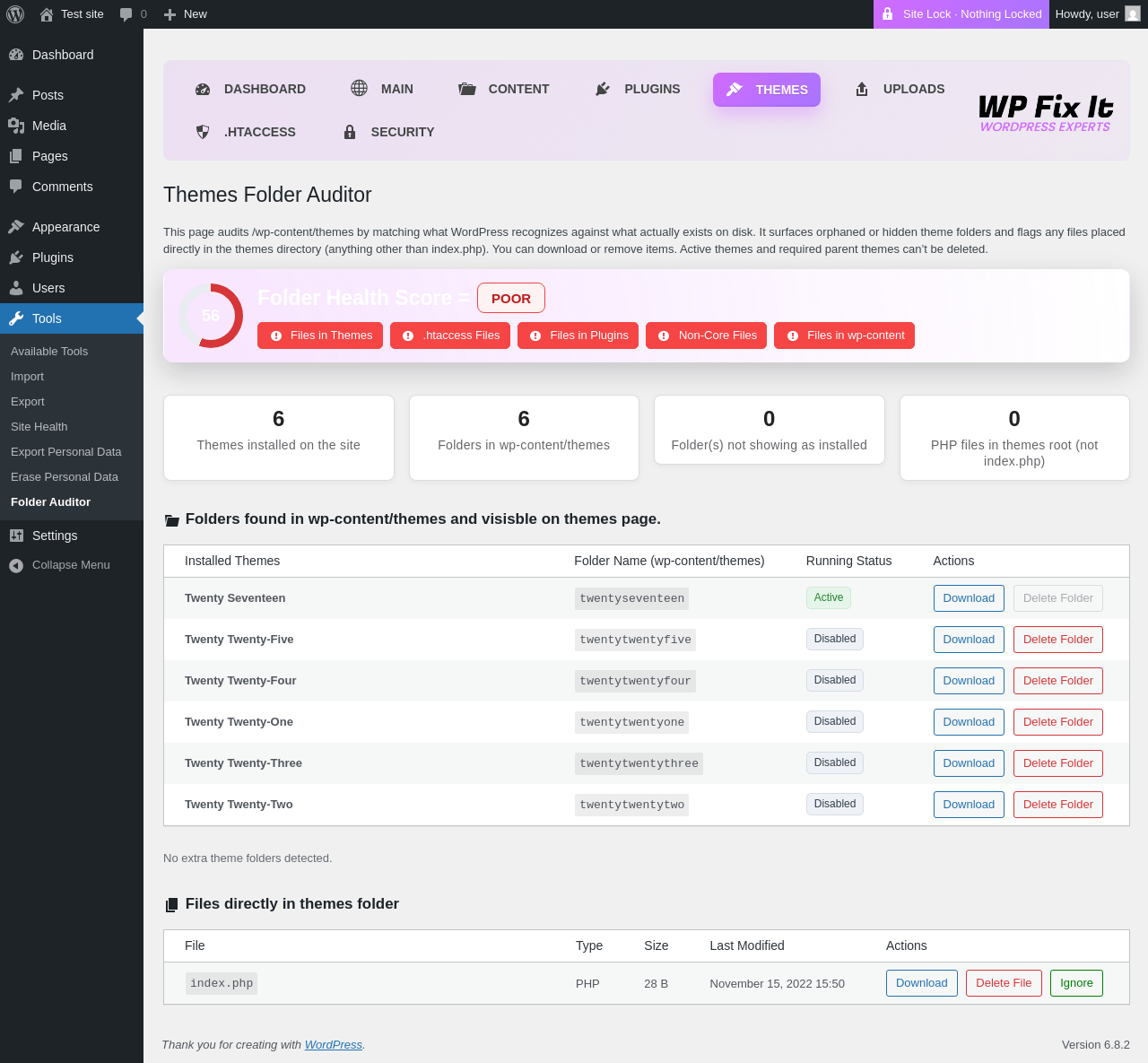Click the Site Lock padlock icon
The width and height of the screenshot is (1148, 1063).
[x=887, y=14]
